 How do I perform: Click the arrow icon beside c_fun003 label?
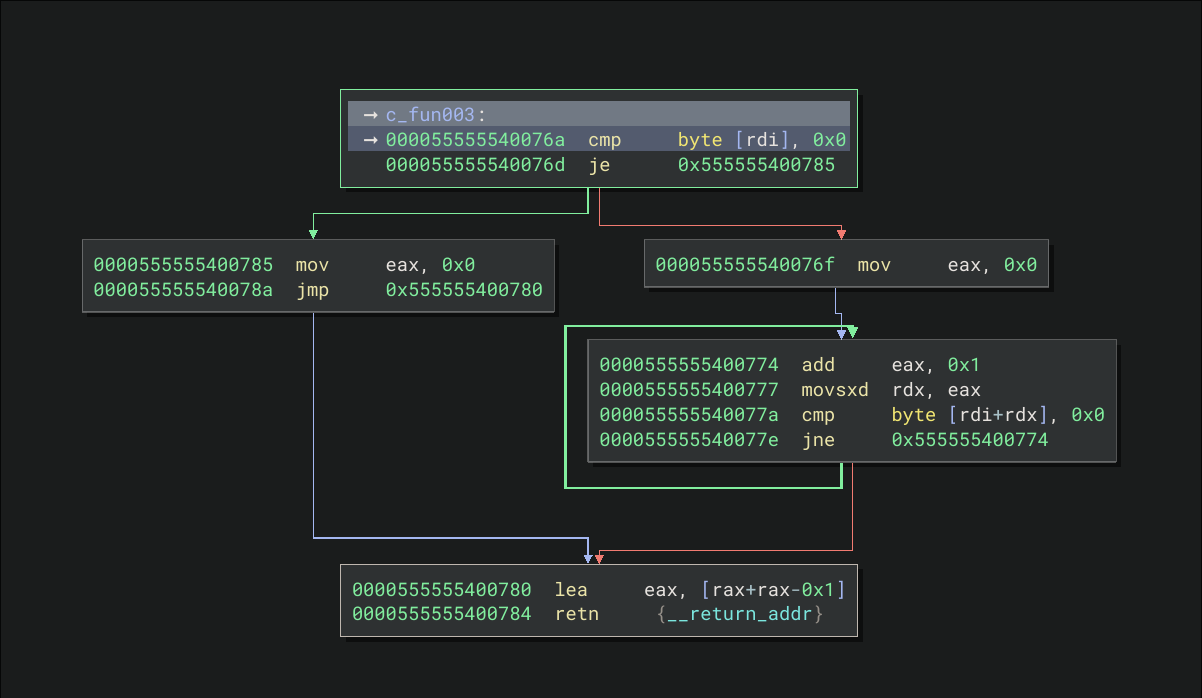click(370, 114)
